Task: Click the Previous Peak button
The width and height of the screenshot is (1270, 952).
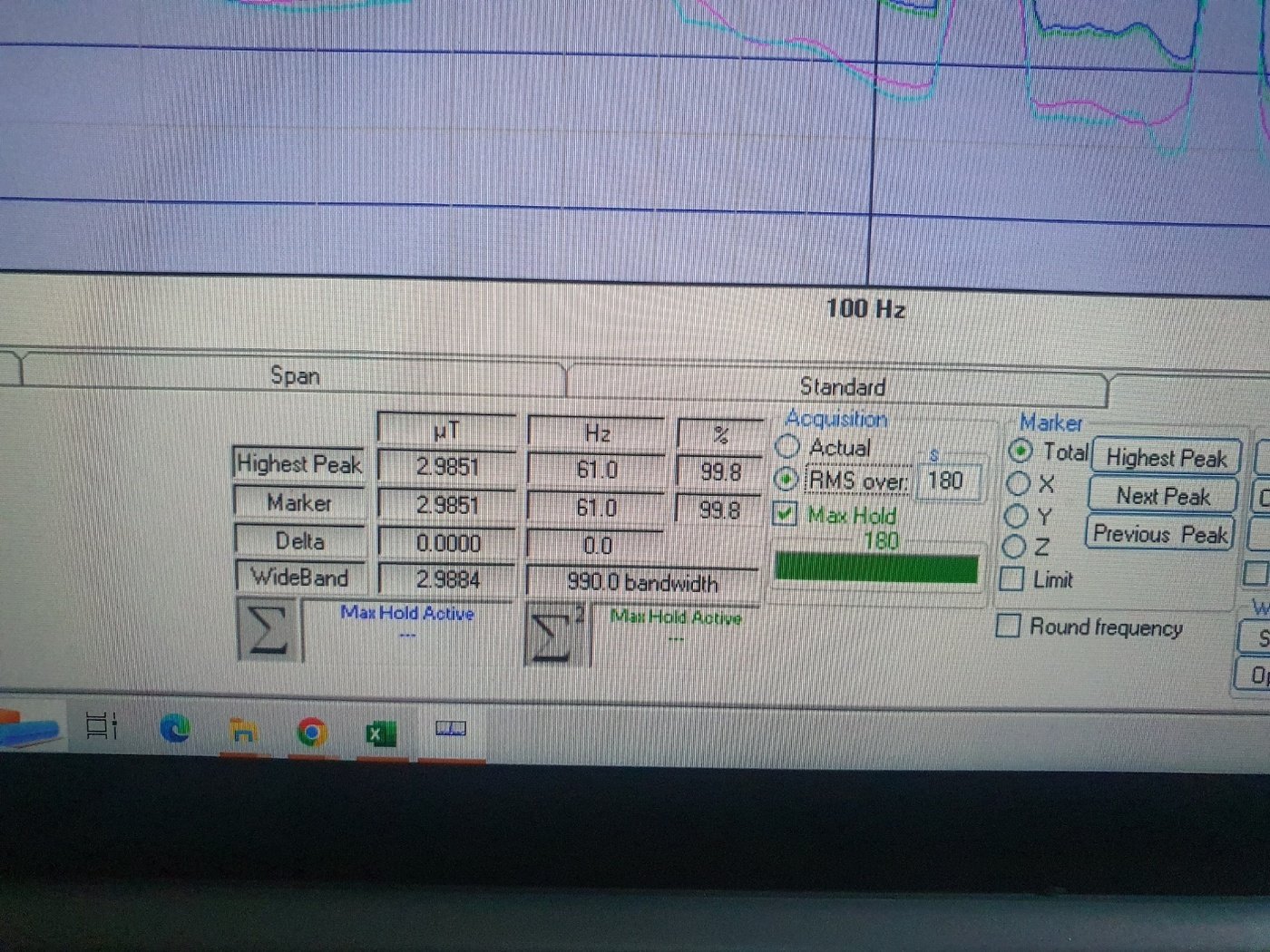Action: (x=1159, y=534)
